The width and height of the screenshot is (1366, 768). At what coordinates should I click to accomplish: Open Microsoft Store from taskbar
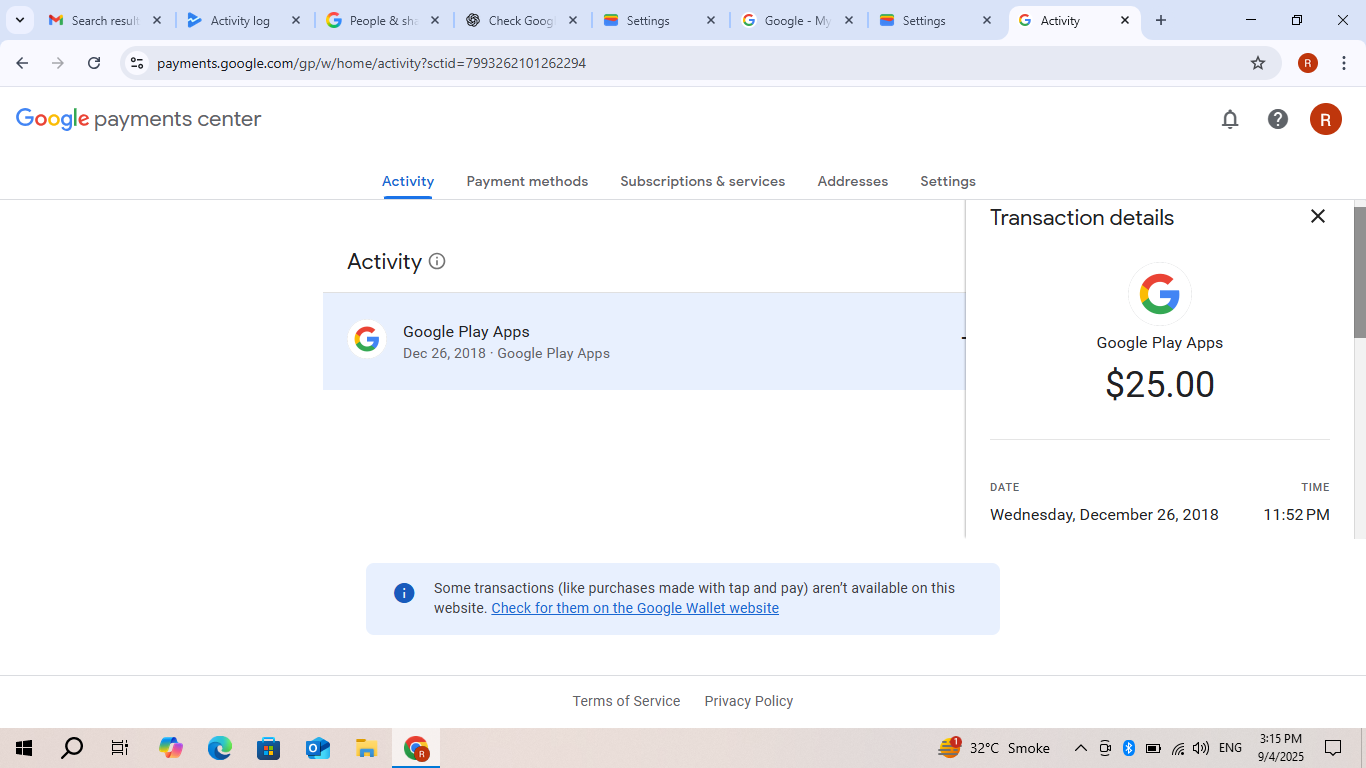268,748
